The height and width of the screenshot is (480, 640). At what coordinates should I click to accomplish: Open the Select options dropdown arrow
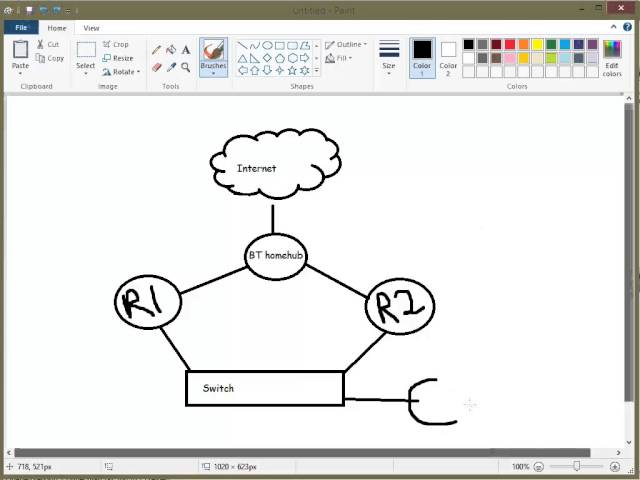click(86, 73)
